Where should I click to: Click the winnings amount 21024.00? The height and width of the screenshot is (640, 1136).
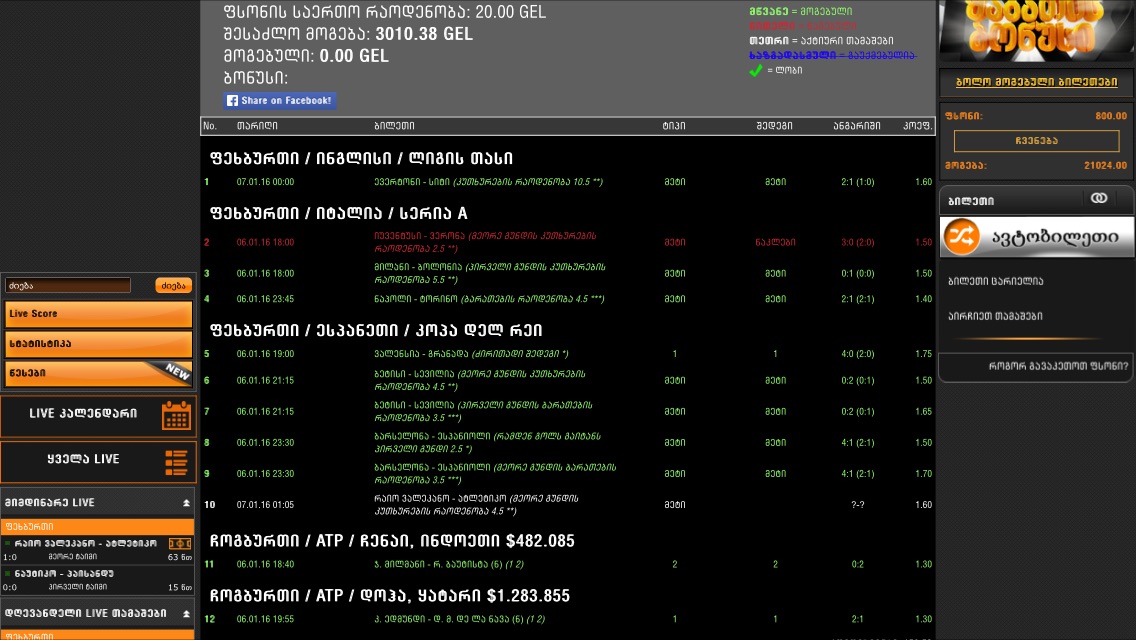pyautogui.click(x=1106, y=166)
